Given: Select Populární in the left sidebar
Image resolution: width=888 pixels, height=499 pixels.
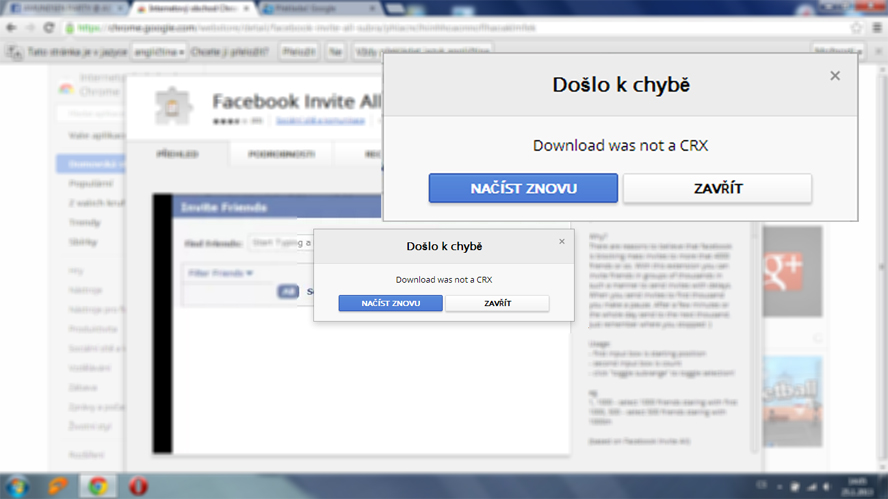Looking at the screenshot, I should [x=84, y=185].
